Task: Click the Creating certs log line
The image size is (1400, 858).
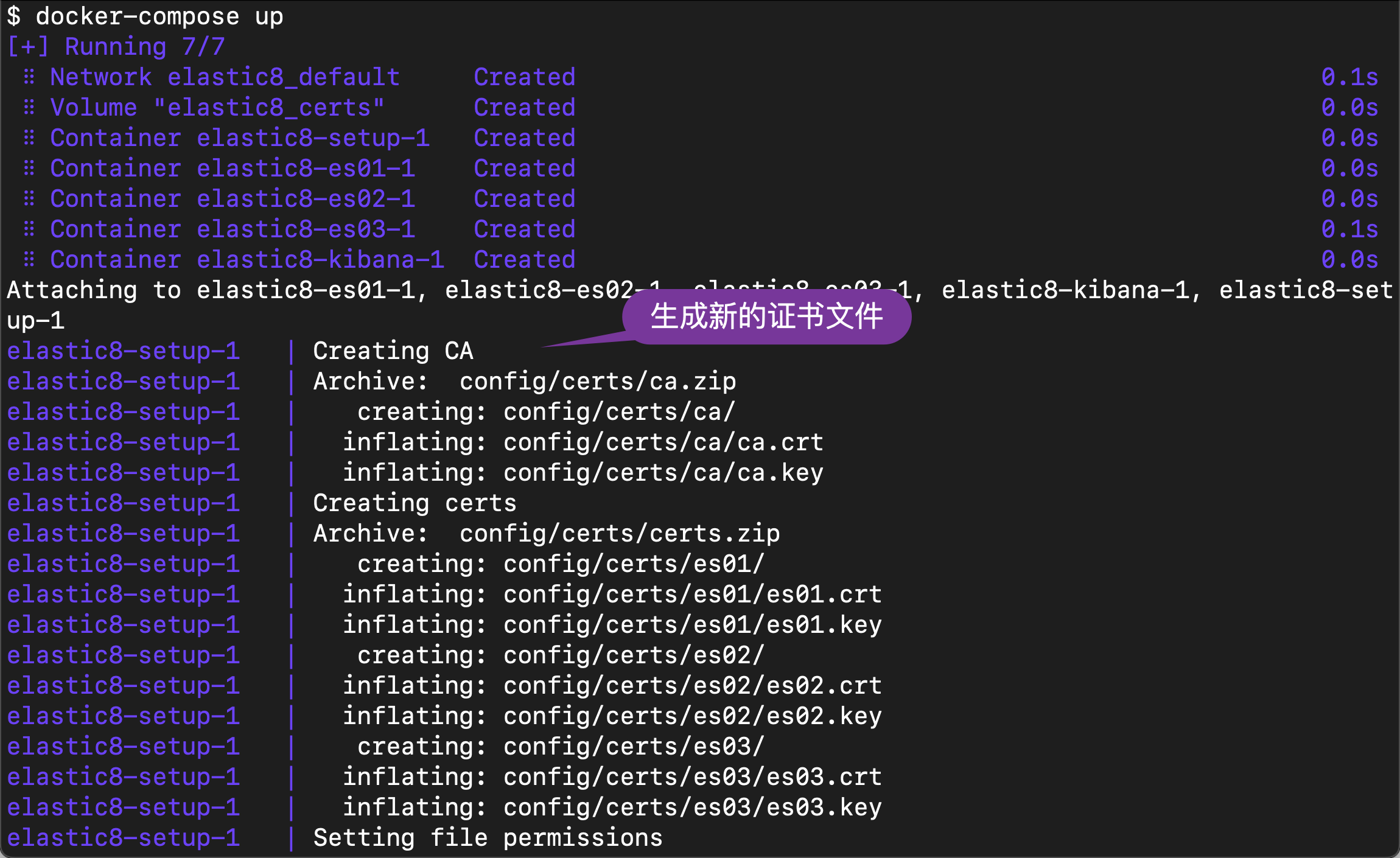Action: [x=415, y=503]
